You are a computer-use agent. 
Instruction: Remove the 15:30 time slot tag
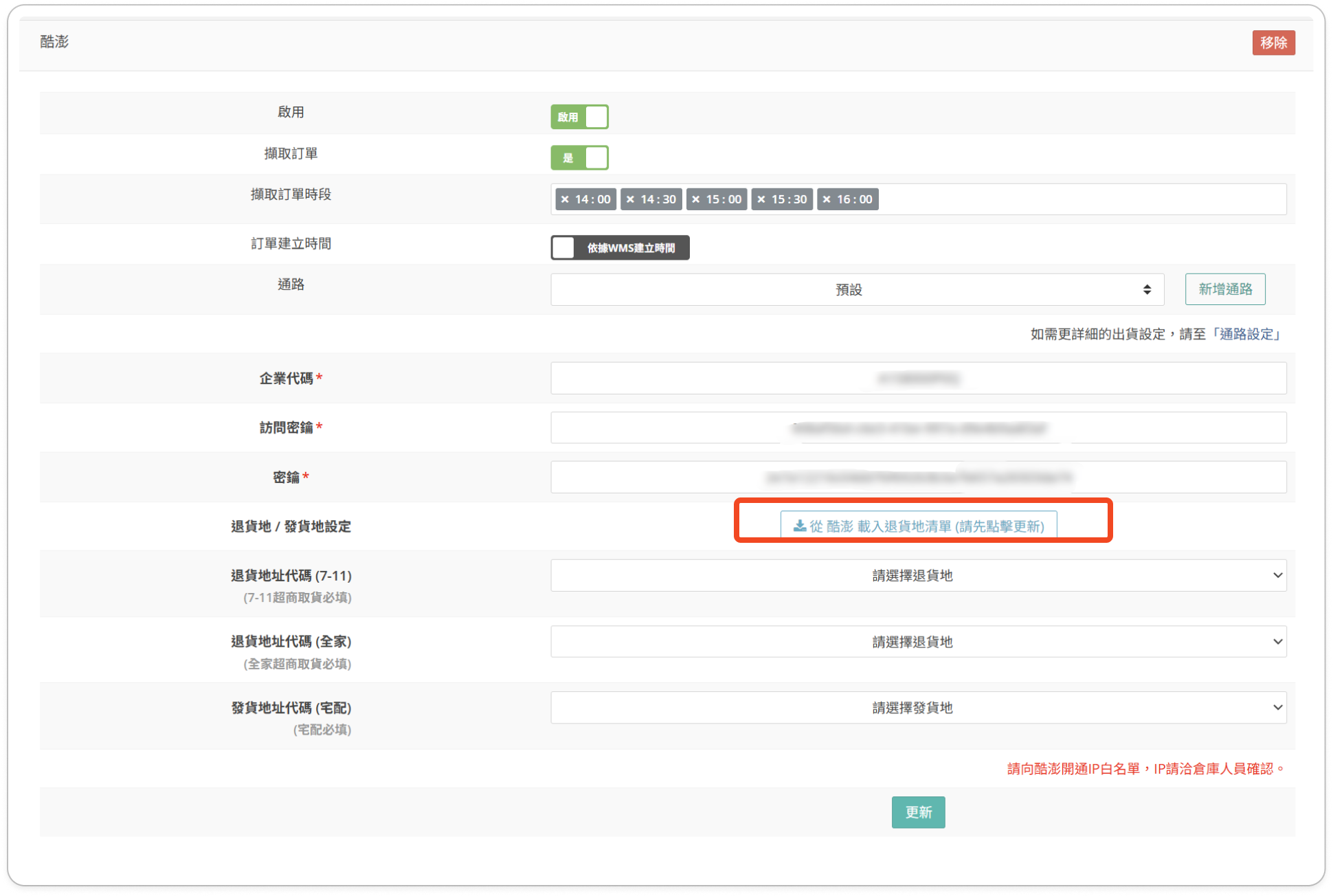[x=761, y=199]
